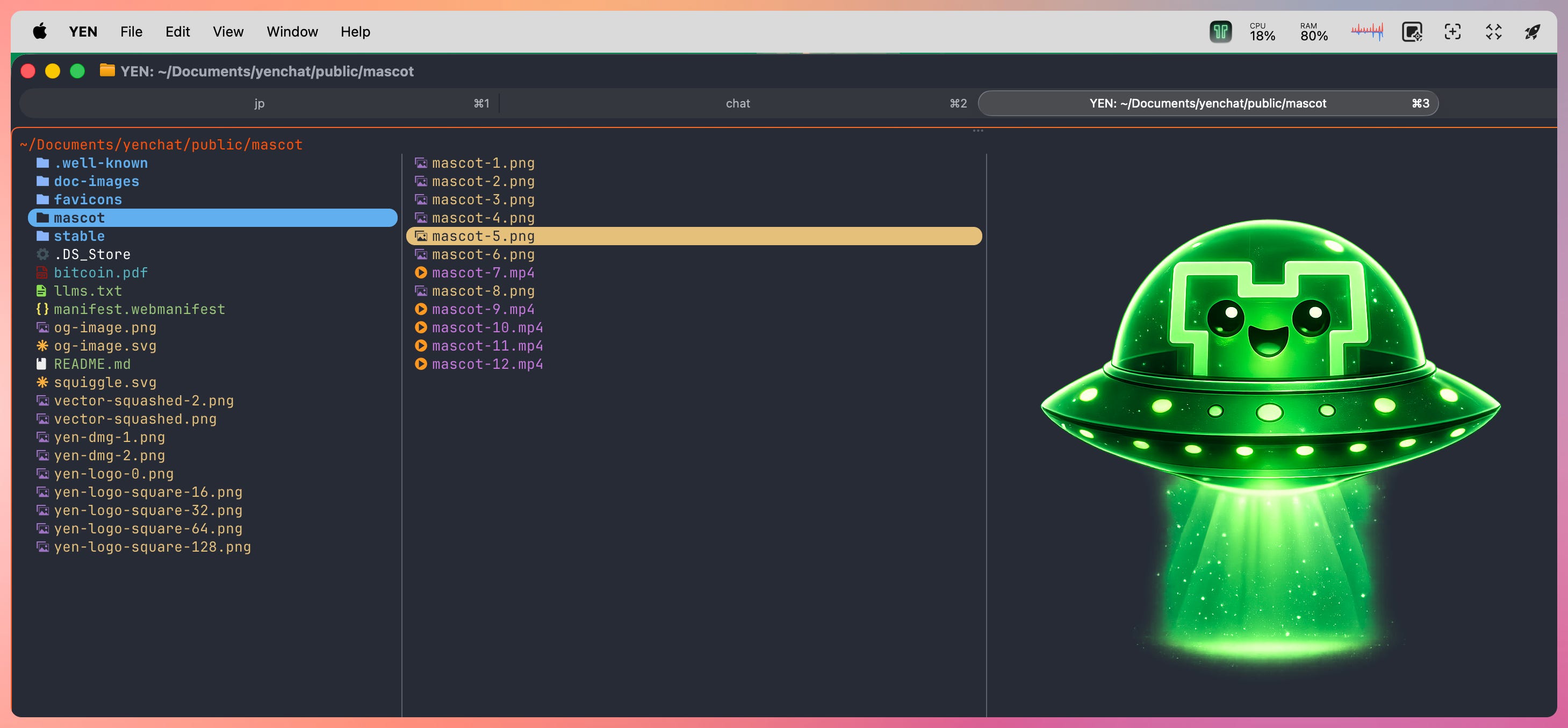Image resolution: width=1568 pixels, height=728 pixels.
Task: Switch to the jp tab
Action: [x=260, y=104]
